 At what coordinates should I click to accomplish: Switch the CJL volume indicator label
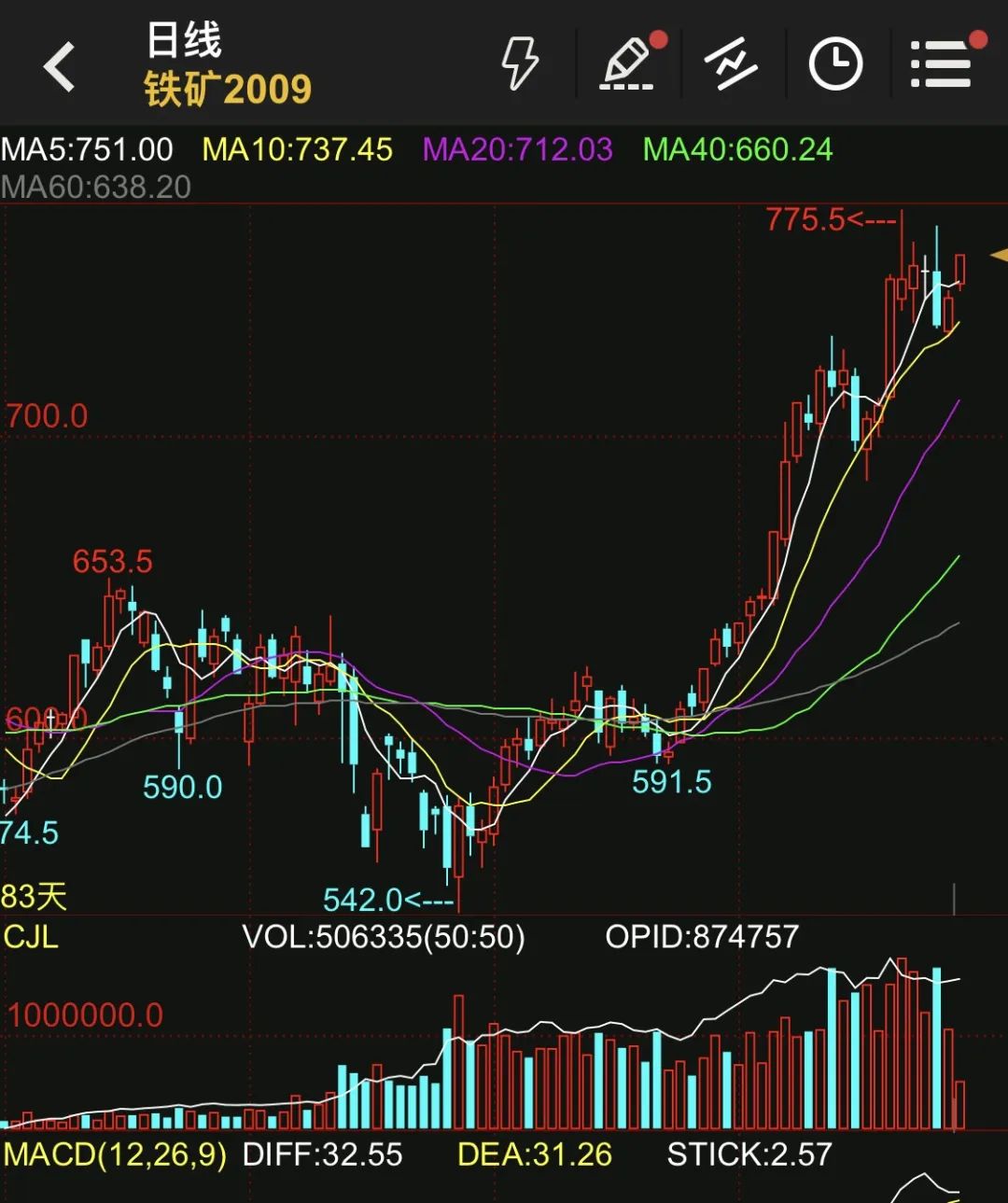tap(31, 937)
